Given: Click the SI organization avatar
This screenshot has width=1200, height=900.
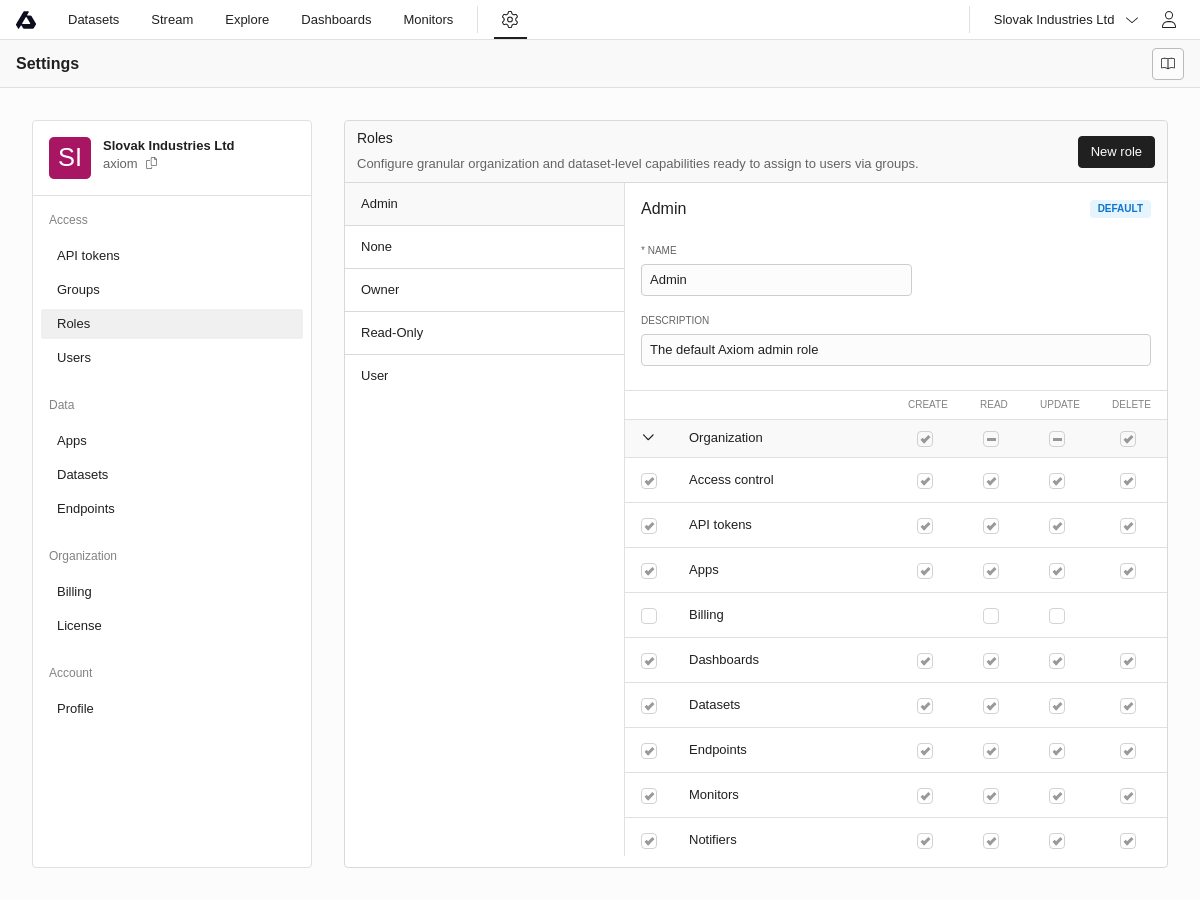Looking at the screenshot, I should coord(70,158).
